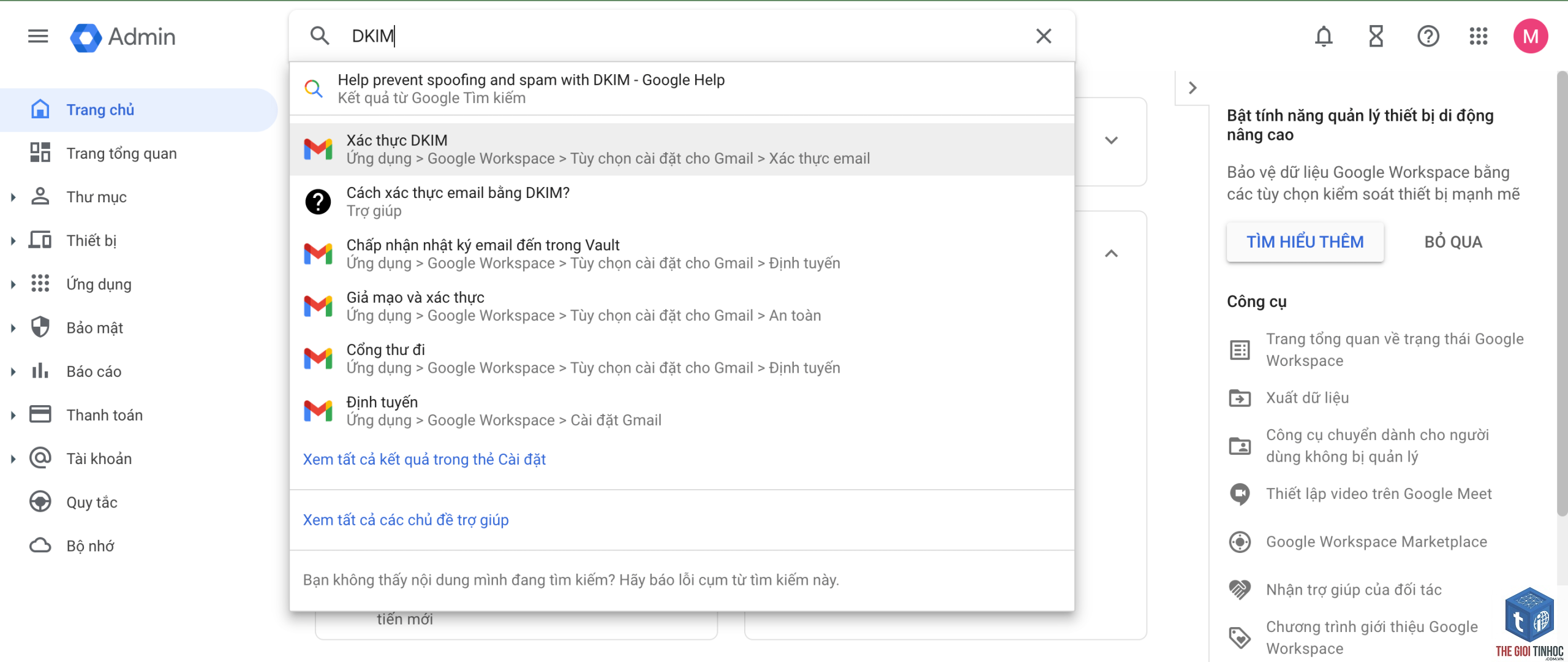Image resolution: width=1568 pixels, height=662 pixels.
Task: Expand the Thư mục sidebar section
Action: click(x=13, y=197)
